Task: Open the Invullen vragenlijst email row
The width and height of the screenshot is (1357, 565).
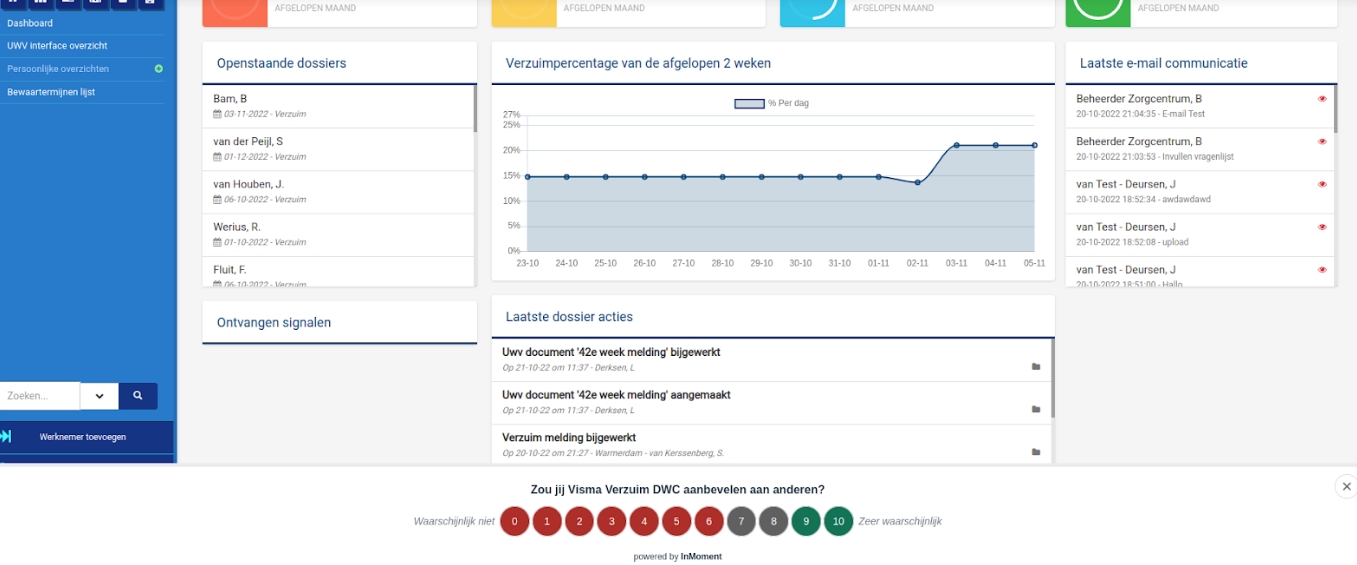Action: tap(1200, 149)
